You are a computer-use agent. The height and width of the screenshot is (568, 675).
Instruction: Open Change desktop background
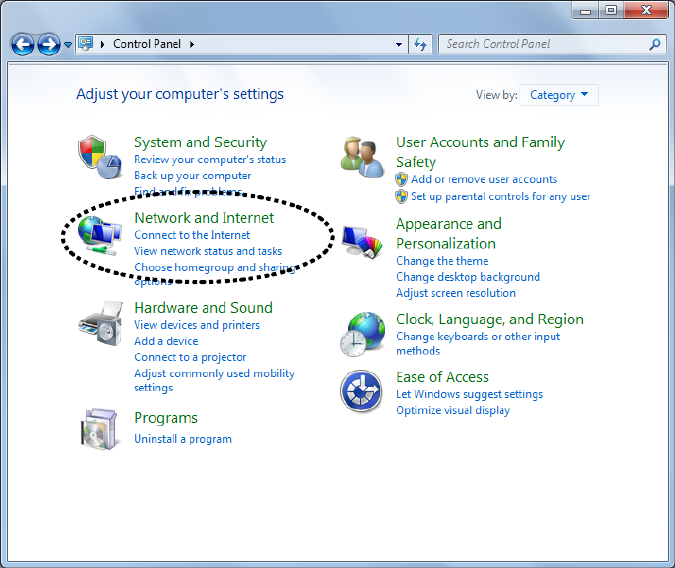[x=468, y=277]
